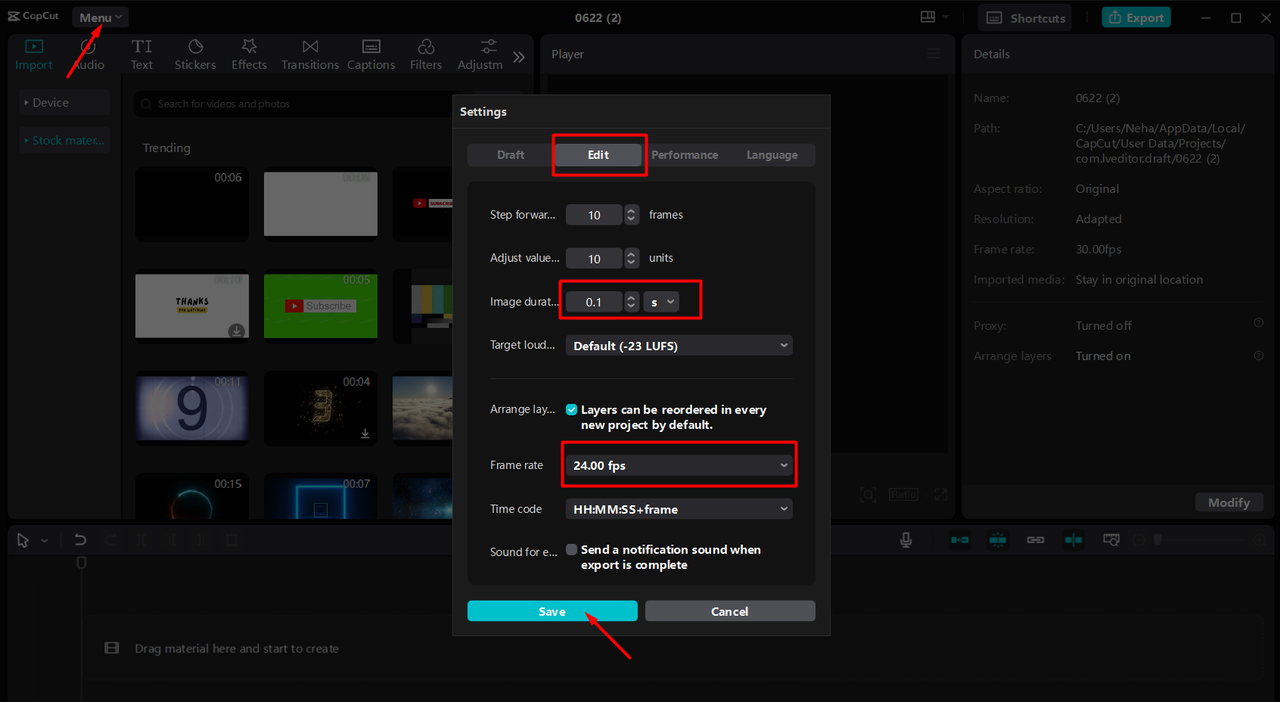Screen dimensions: 1280x702
Task: Click the player focus/snapshot icon
Action: [868, 494]
